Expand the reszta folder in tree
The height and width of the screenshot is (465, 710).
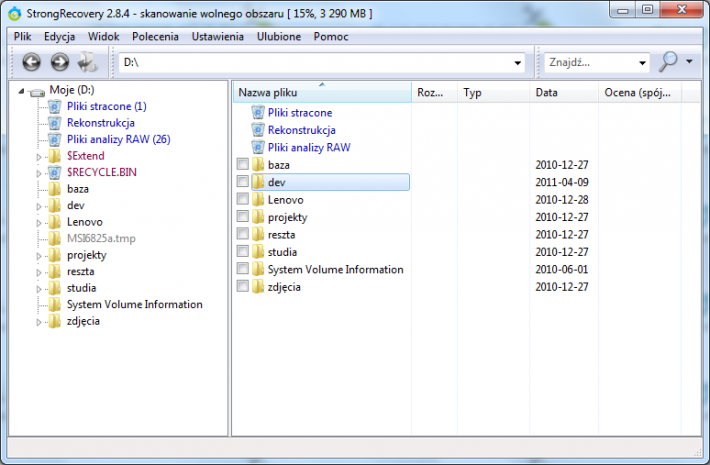click(39, 273)
